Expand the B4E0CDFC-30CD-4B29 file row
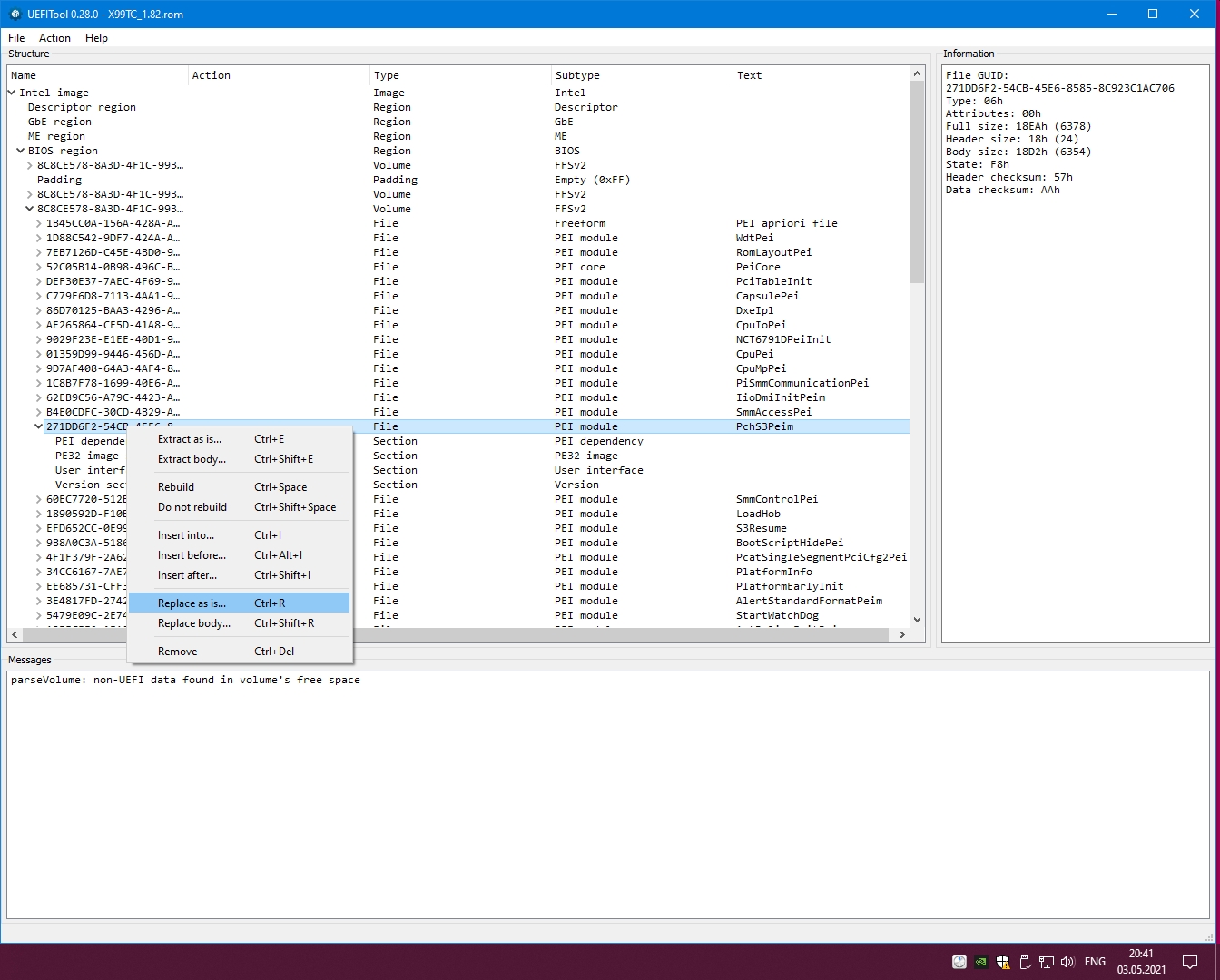Screen dimensions: 1220x980 point(39,412)
